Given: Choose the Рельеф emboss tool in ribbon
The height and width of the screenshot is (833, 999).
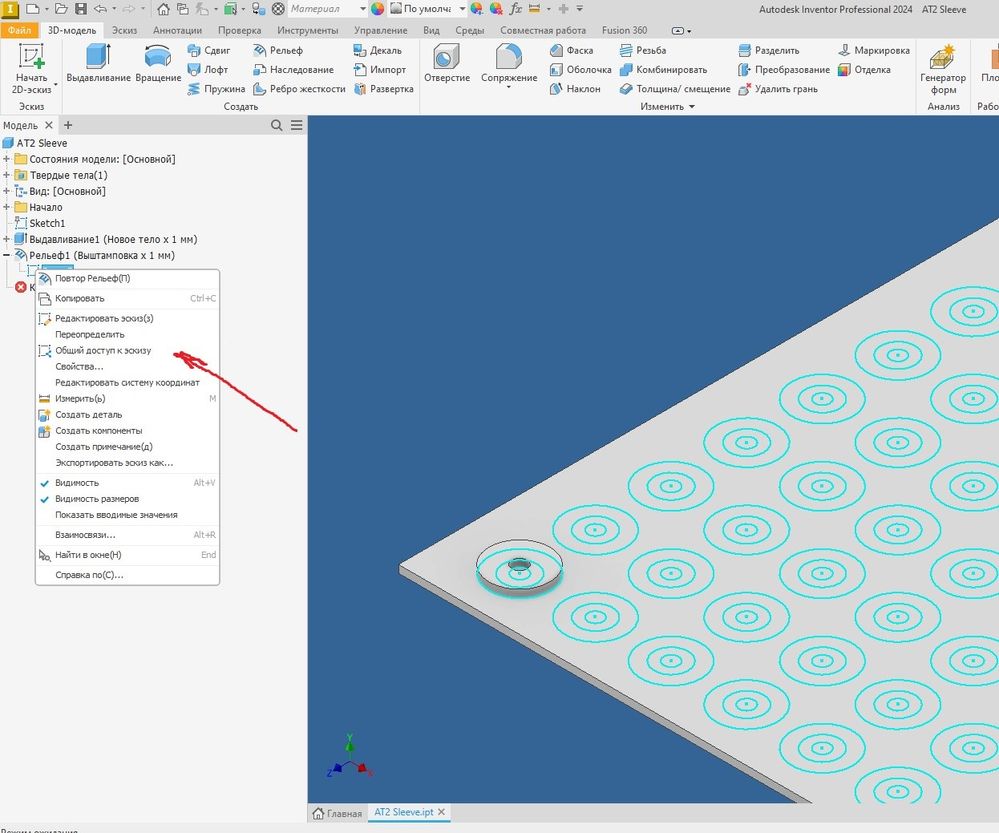Looking at the screenshot, I should [278, 50].
